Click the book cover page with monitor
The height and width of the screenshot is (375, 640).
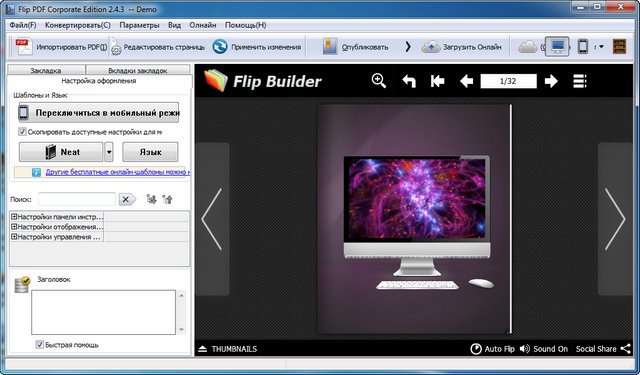coord(414,219)
